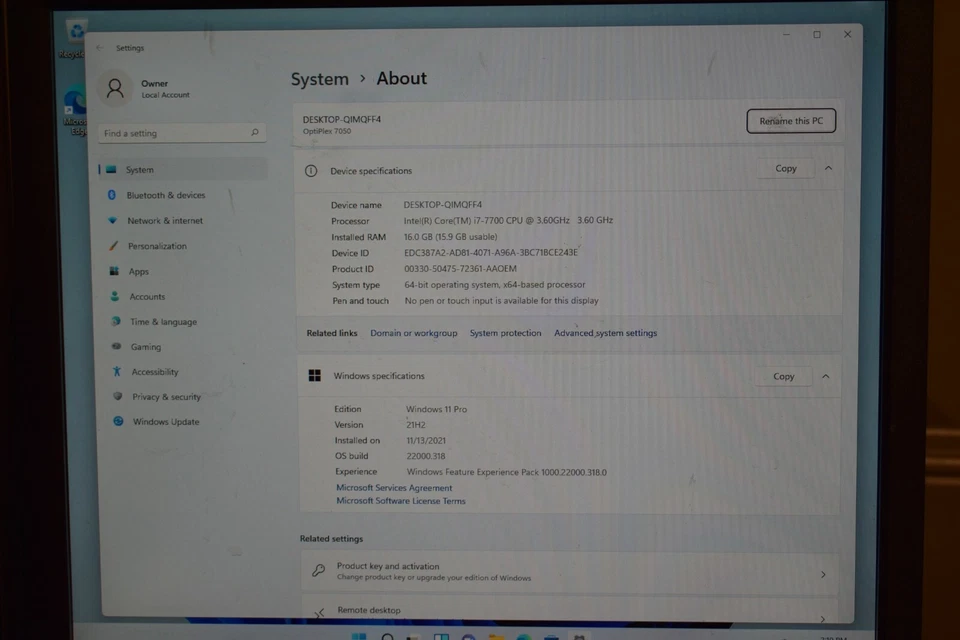The width and height of the screenshot is (960, 640).
Task: Open the Start menu
Action: pyautogui.click(x=357, y=636)
